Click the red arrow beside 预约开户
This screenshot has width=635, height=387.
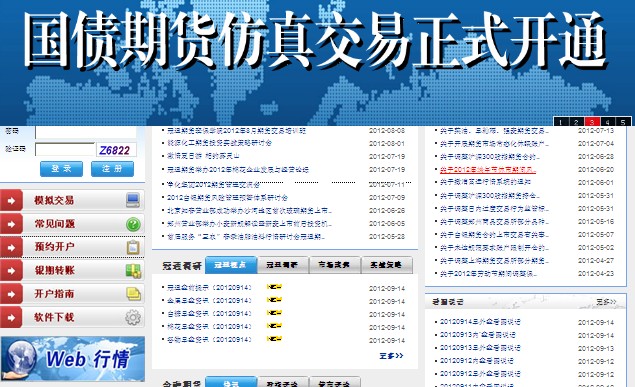11,247
